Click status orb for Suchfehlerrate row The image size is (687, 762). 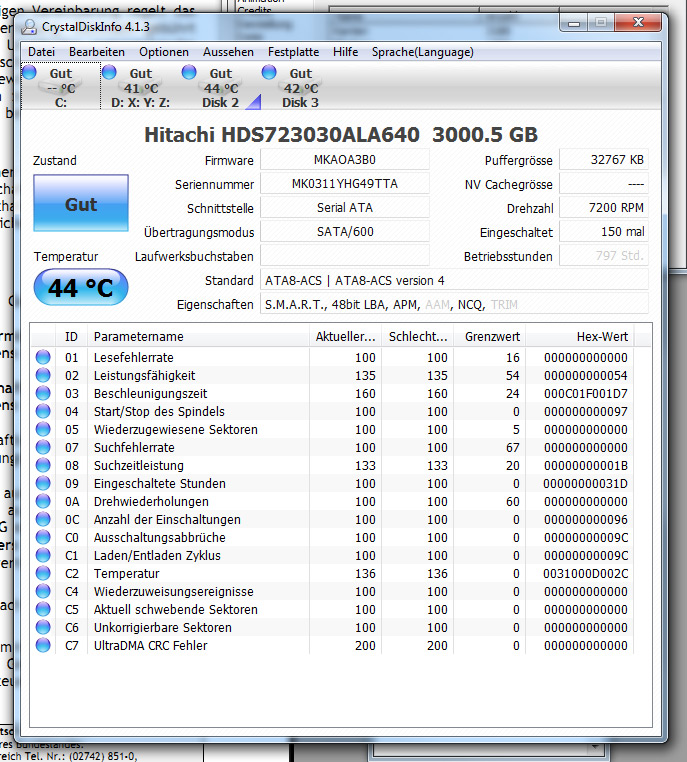click(43, 447)
